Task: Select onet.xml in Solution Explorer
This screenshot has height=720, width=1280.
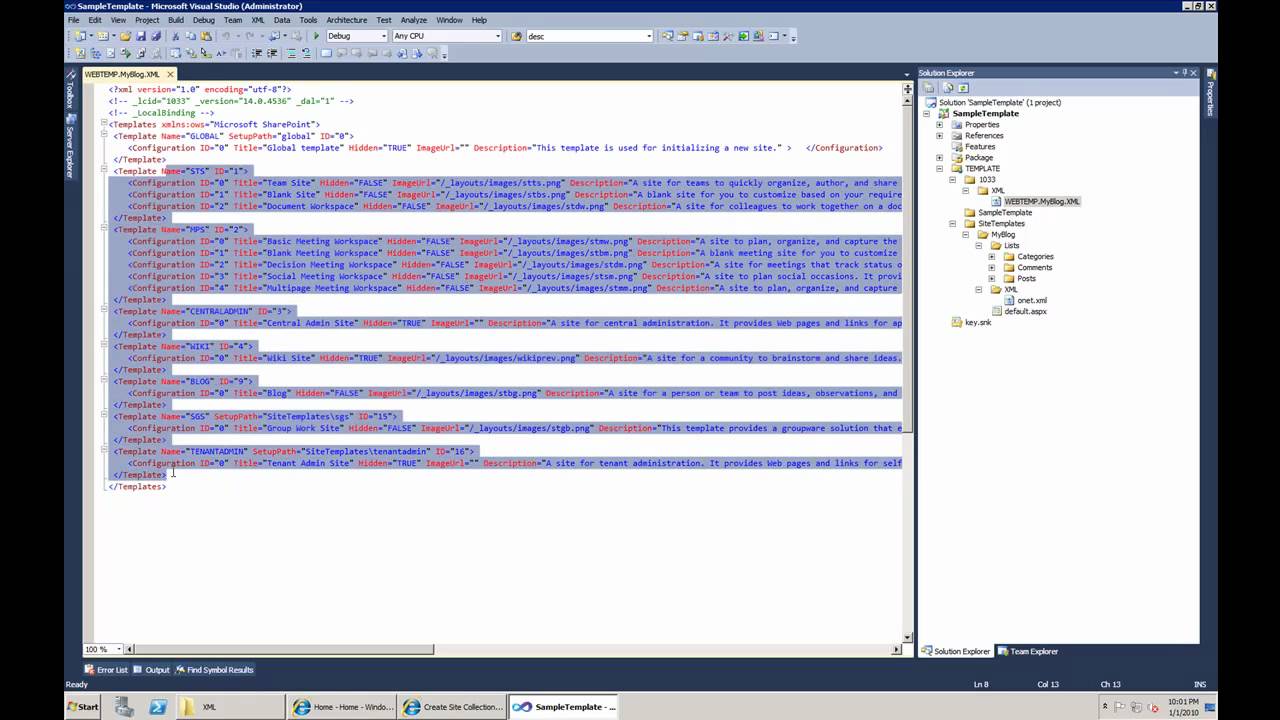Action: [1032, 300]
